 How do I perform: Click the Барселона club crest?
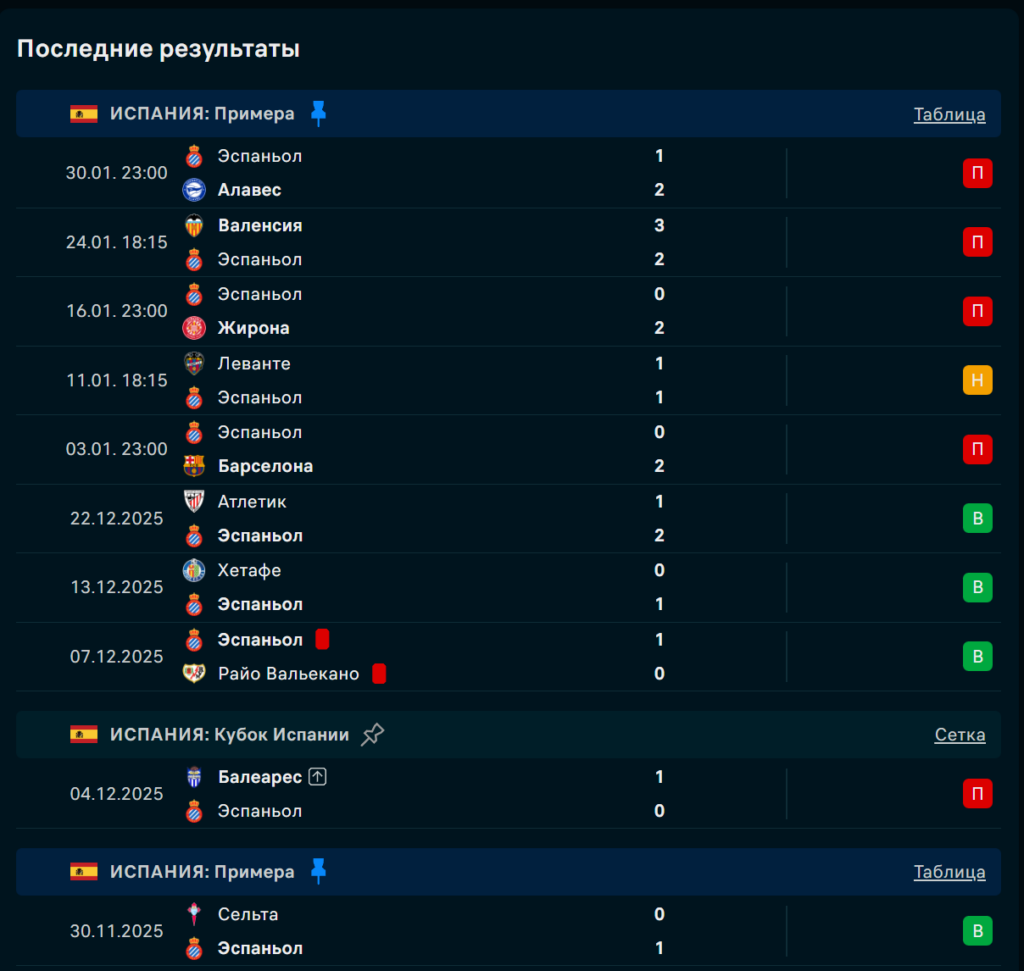point(194,466)
